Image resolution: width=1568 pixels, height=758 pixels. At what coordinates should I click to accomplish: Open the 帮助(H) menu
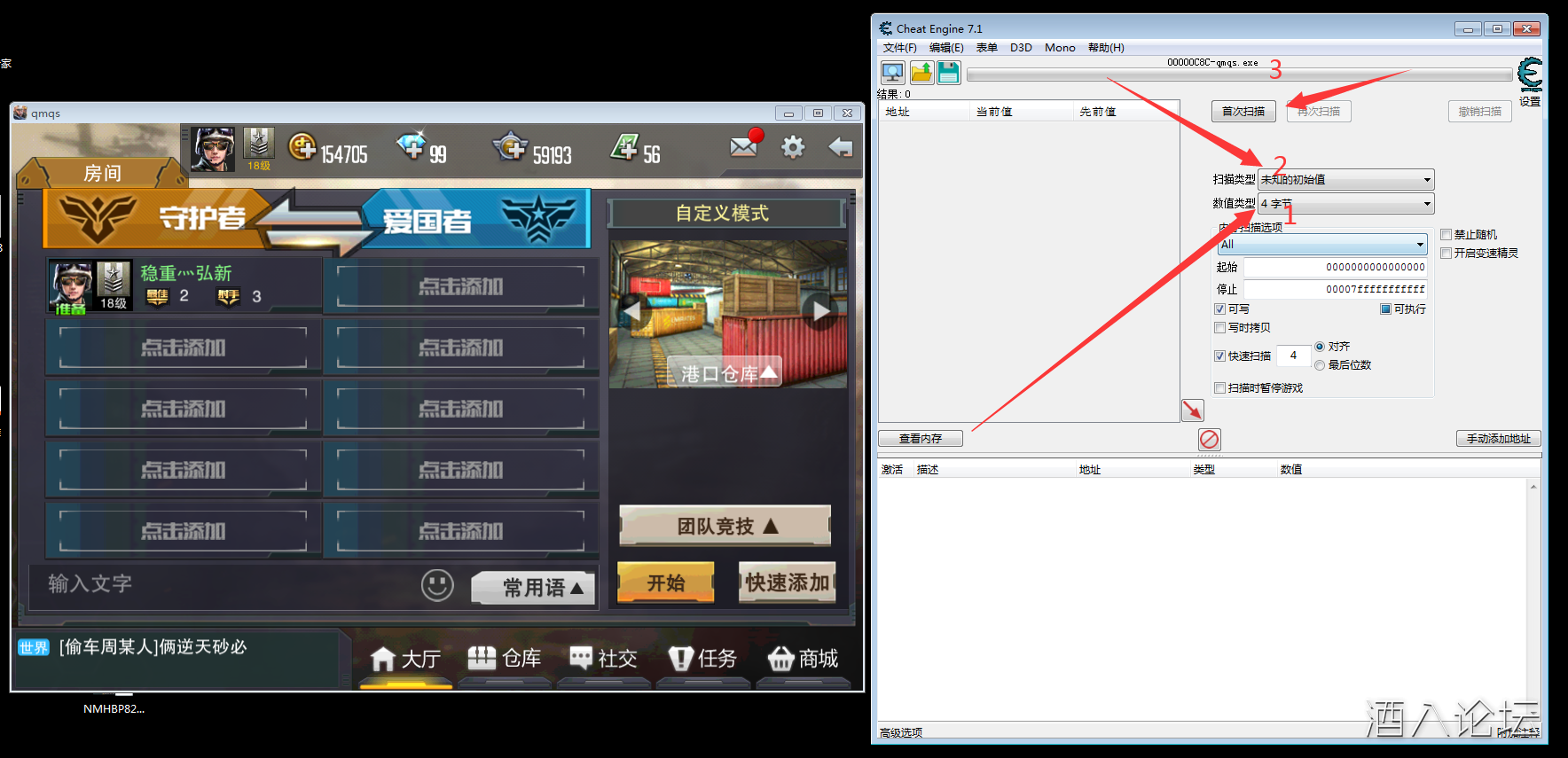pyautogui.click(x=1106, y=48)
